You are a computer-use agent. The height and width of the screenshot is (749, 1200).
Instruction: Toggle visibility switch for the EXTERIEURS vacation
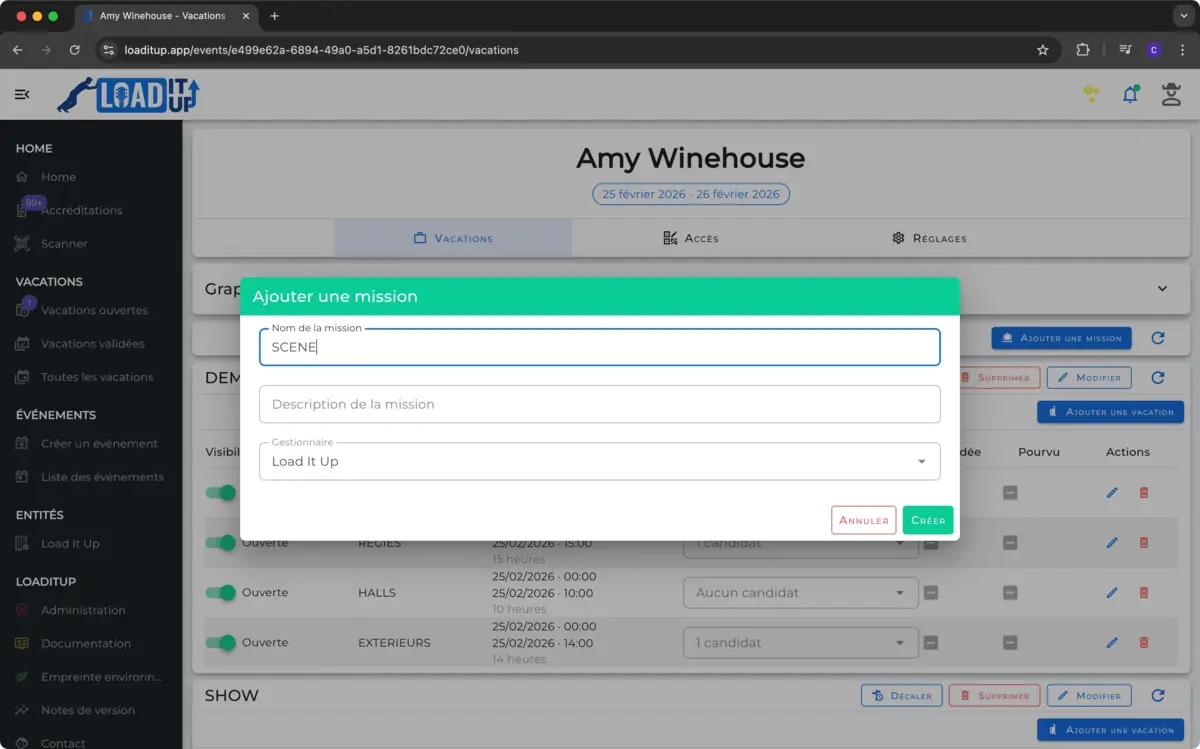tap(221, 643)
